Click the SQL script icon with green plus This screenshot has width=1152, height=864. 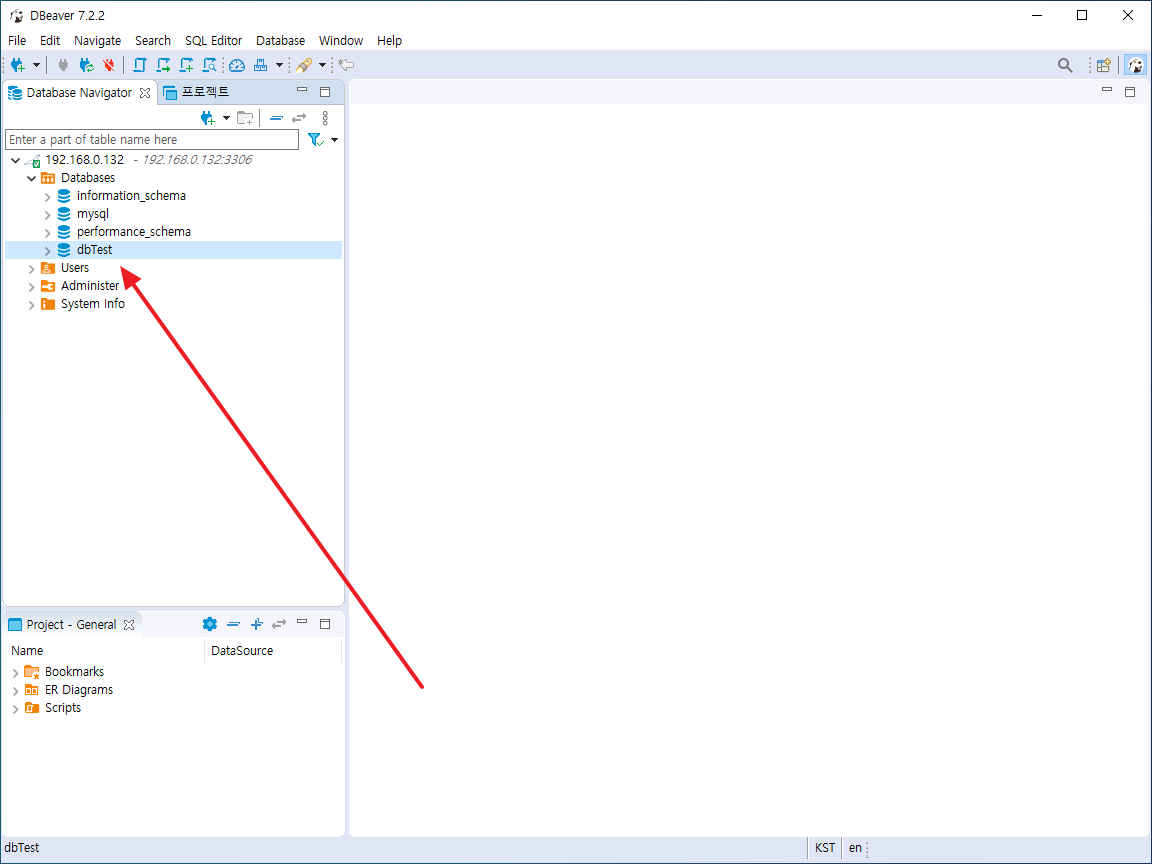click(x=187, y=65)
